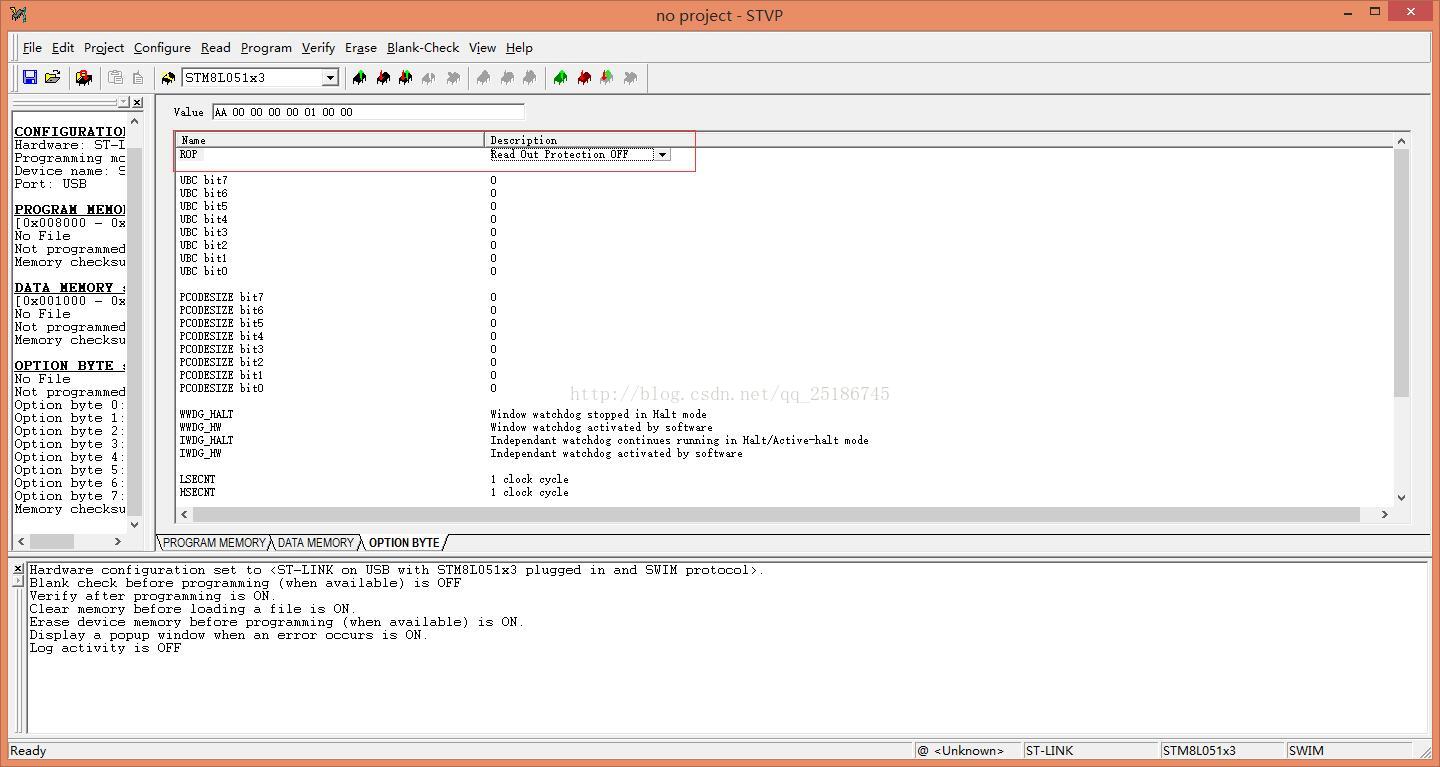
Task: Click red-arrow Program current tab icon
Action: tap(383, 77)
